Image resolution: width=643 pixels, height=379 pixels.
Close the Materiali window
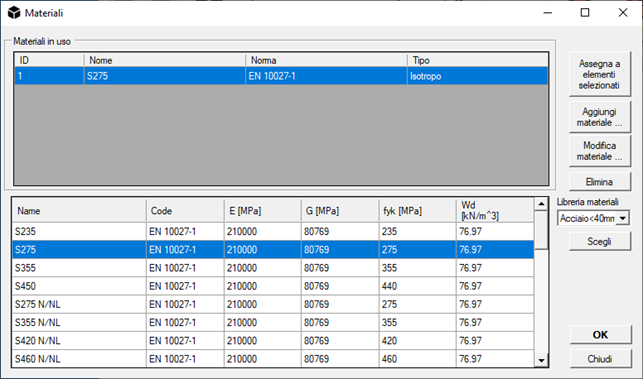623,13
